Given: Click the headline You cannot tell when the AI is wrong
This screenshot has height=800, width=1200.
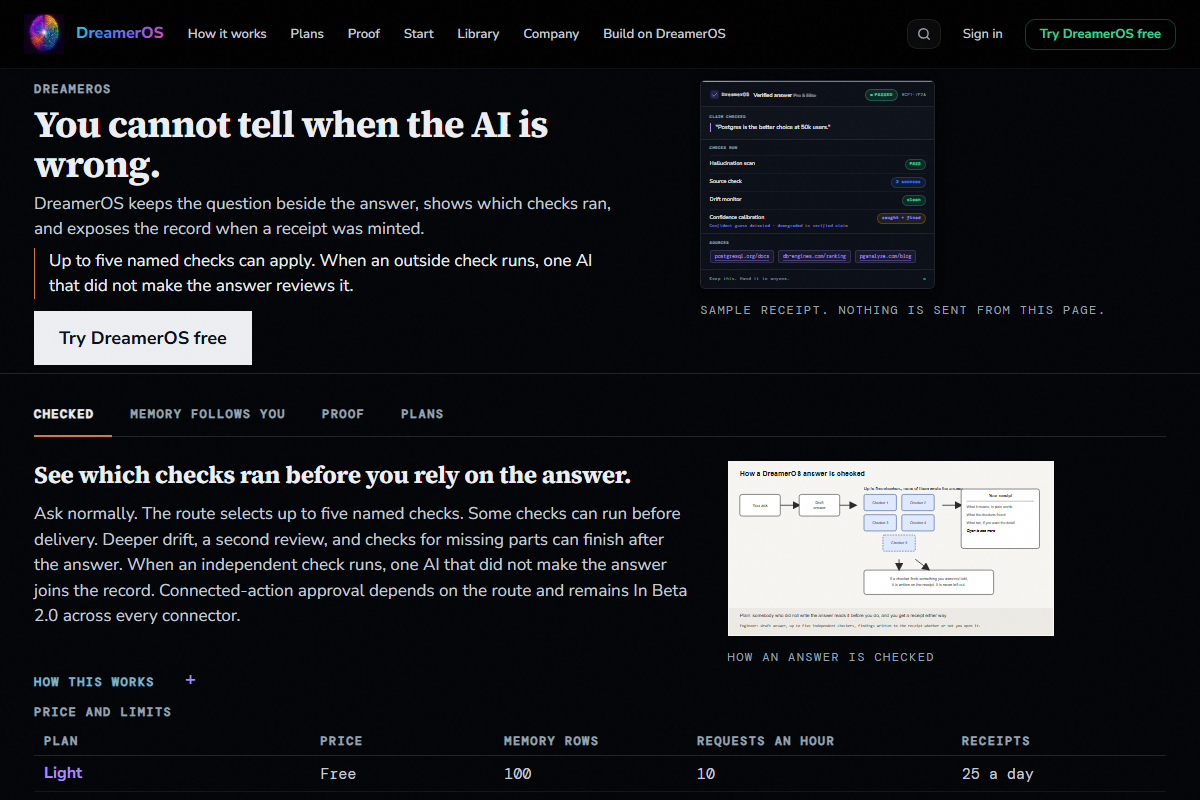Looking at the screenshot, I should (x=291, y=145).
